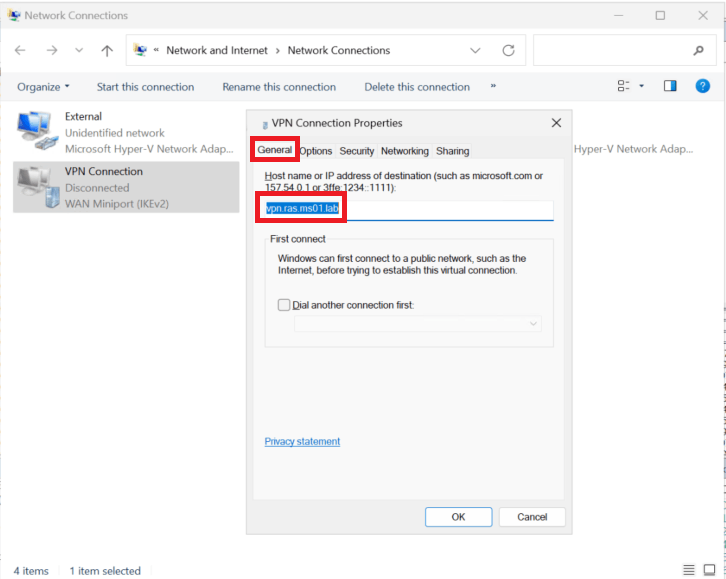Close the VPN Connection Properties dialog
726x579 pixels.
coord(557,123)
